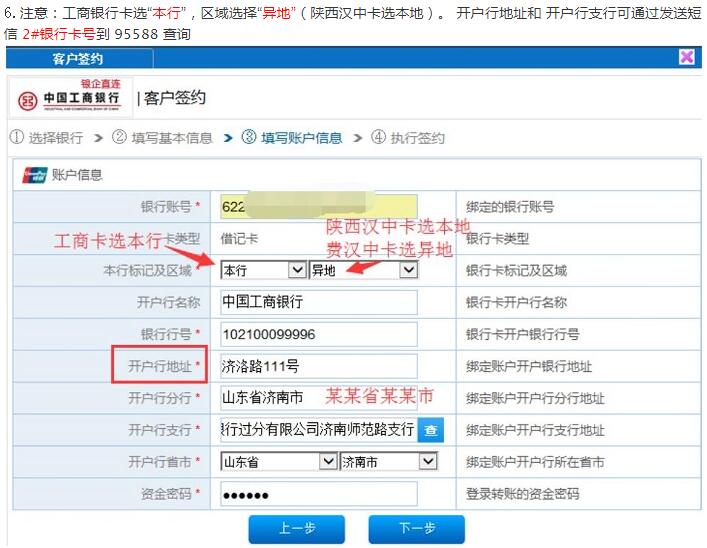Click the 查 lookup button for 开户行支行
The height and width of the screenshot is (548, 707).
pyautogui.click(x=431, y=430)
